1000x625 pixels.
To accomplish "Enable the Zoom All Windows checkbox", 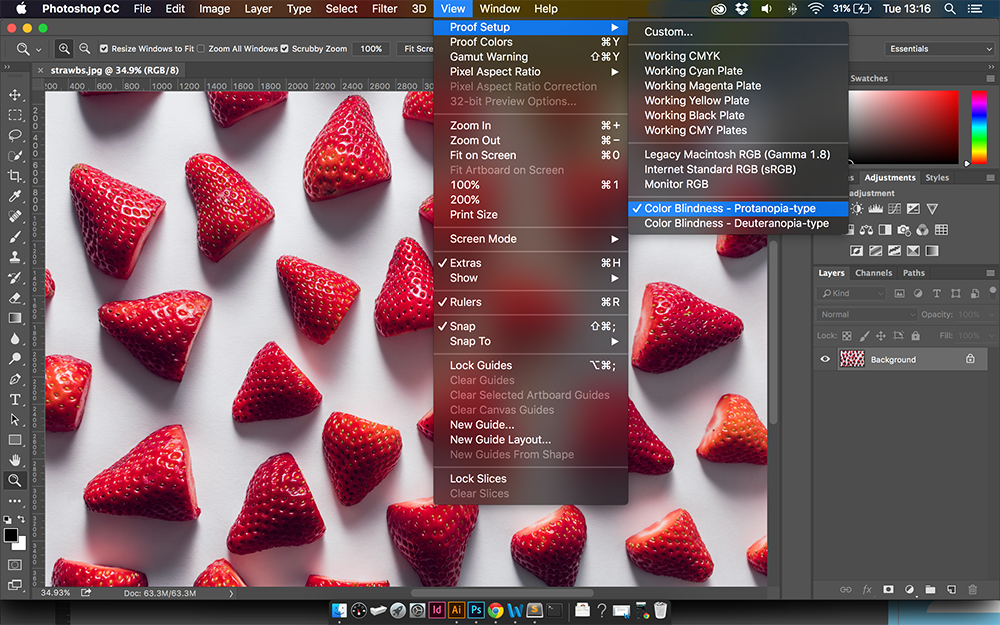I will 201,48.
